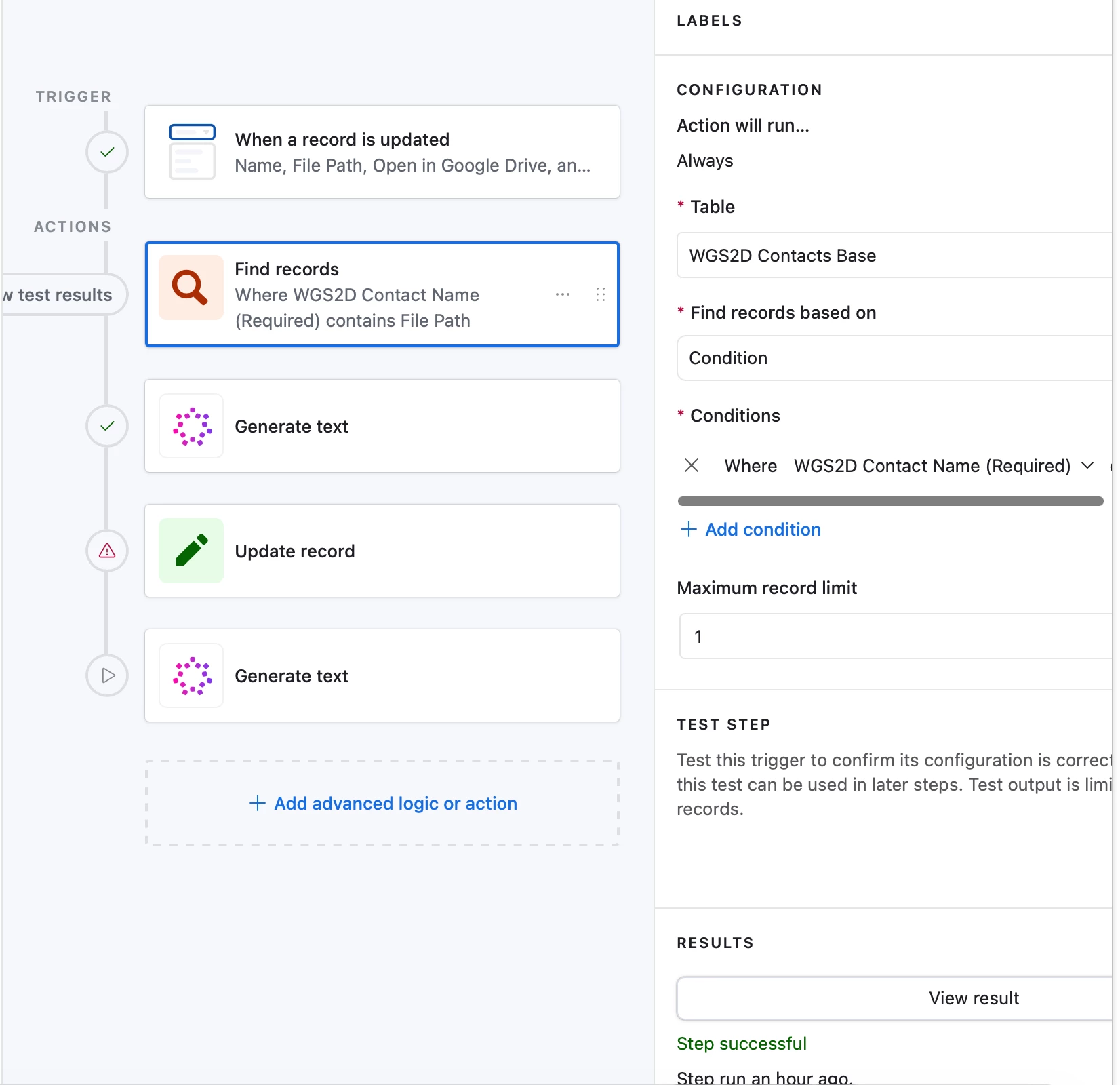Click the trigger step checkmark status
This screenshot has width=1120, height=1085.
[x=107, y=152]
